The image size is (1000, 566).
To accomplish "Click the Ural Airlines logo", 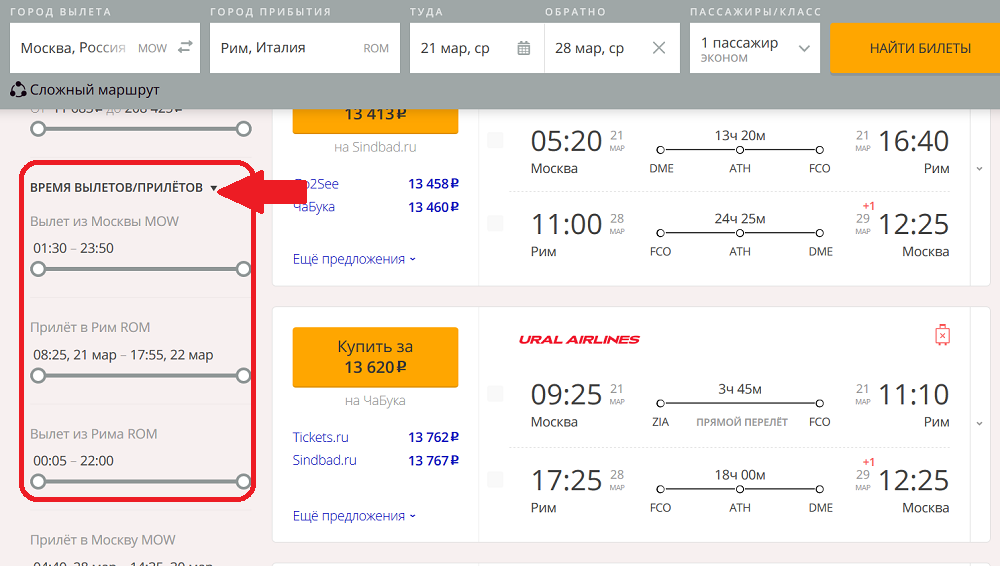I will pos(579,340).
